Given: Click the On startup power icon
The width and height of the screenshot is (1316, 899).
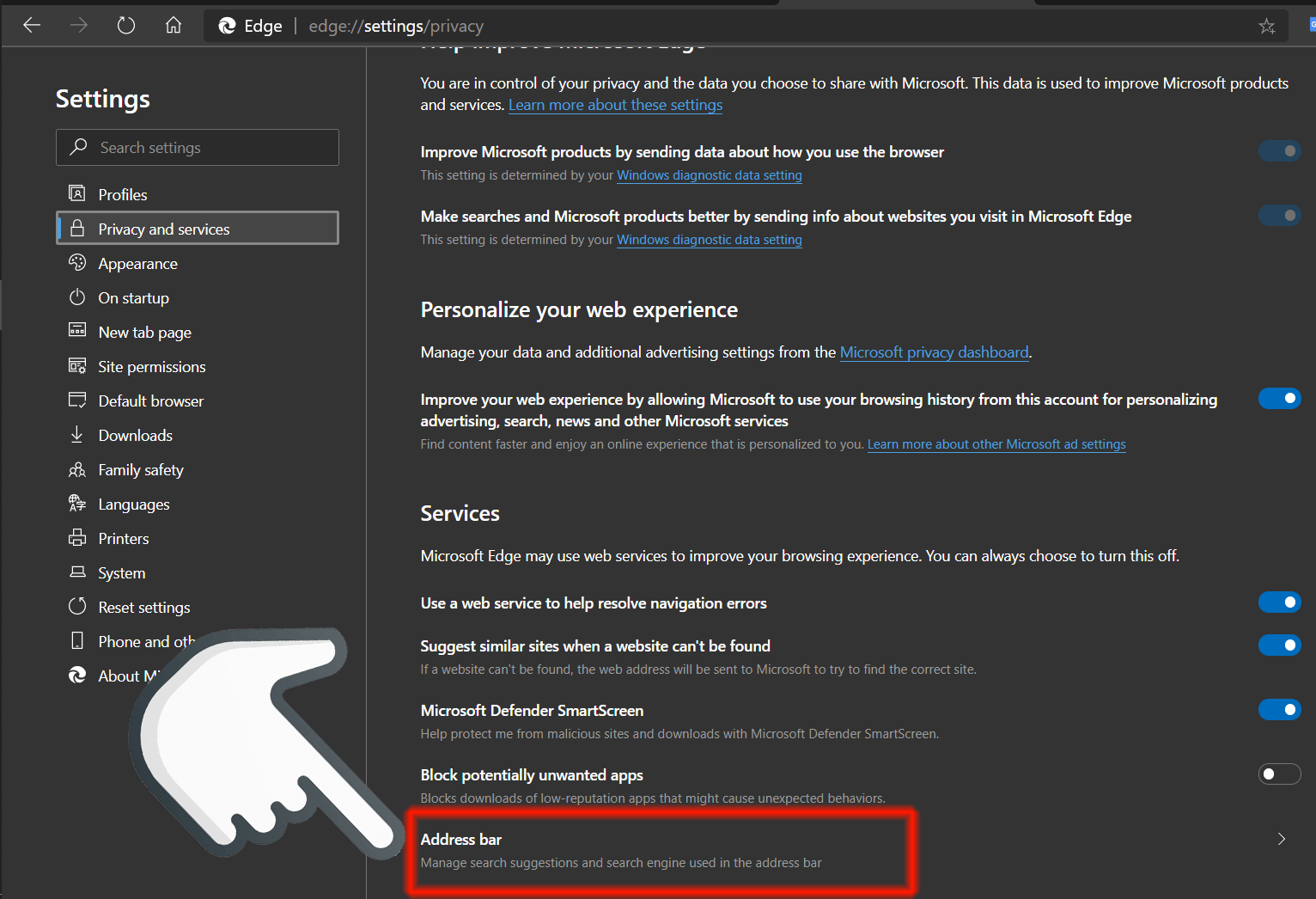Looking at the screenshot, I should coord(77,297).
